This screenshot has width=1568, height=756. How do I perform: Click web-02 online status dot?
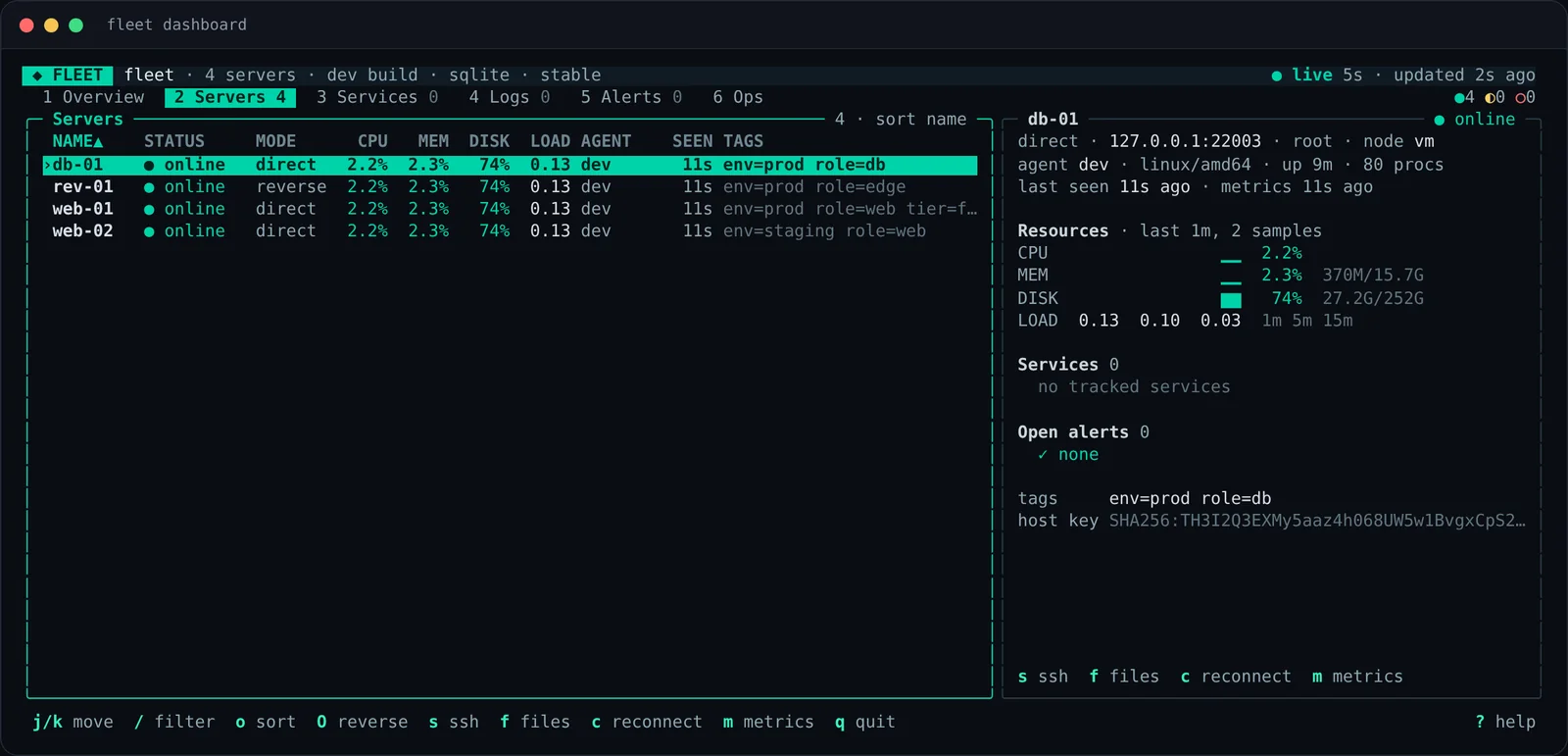(149, 231)
